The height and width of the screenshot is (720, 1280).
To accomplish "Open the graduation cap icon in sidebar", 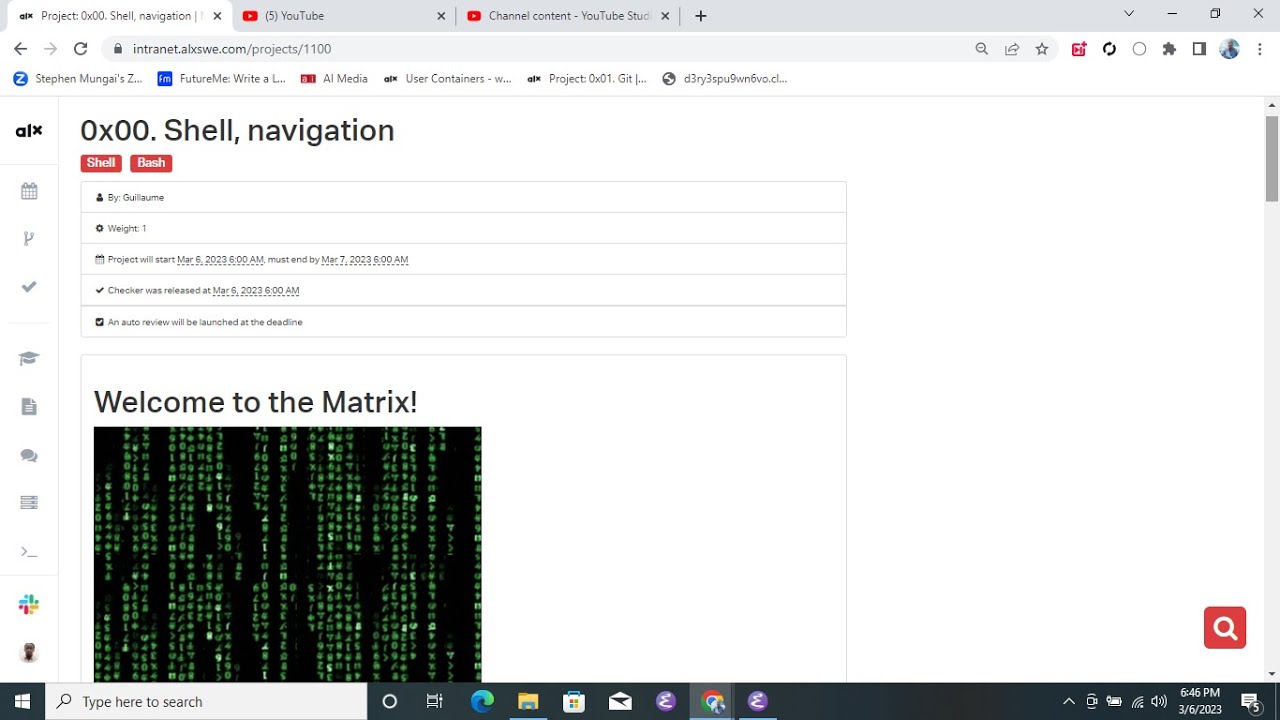I will [29, 359].
